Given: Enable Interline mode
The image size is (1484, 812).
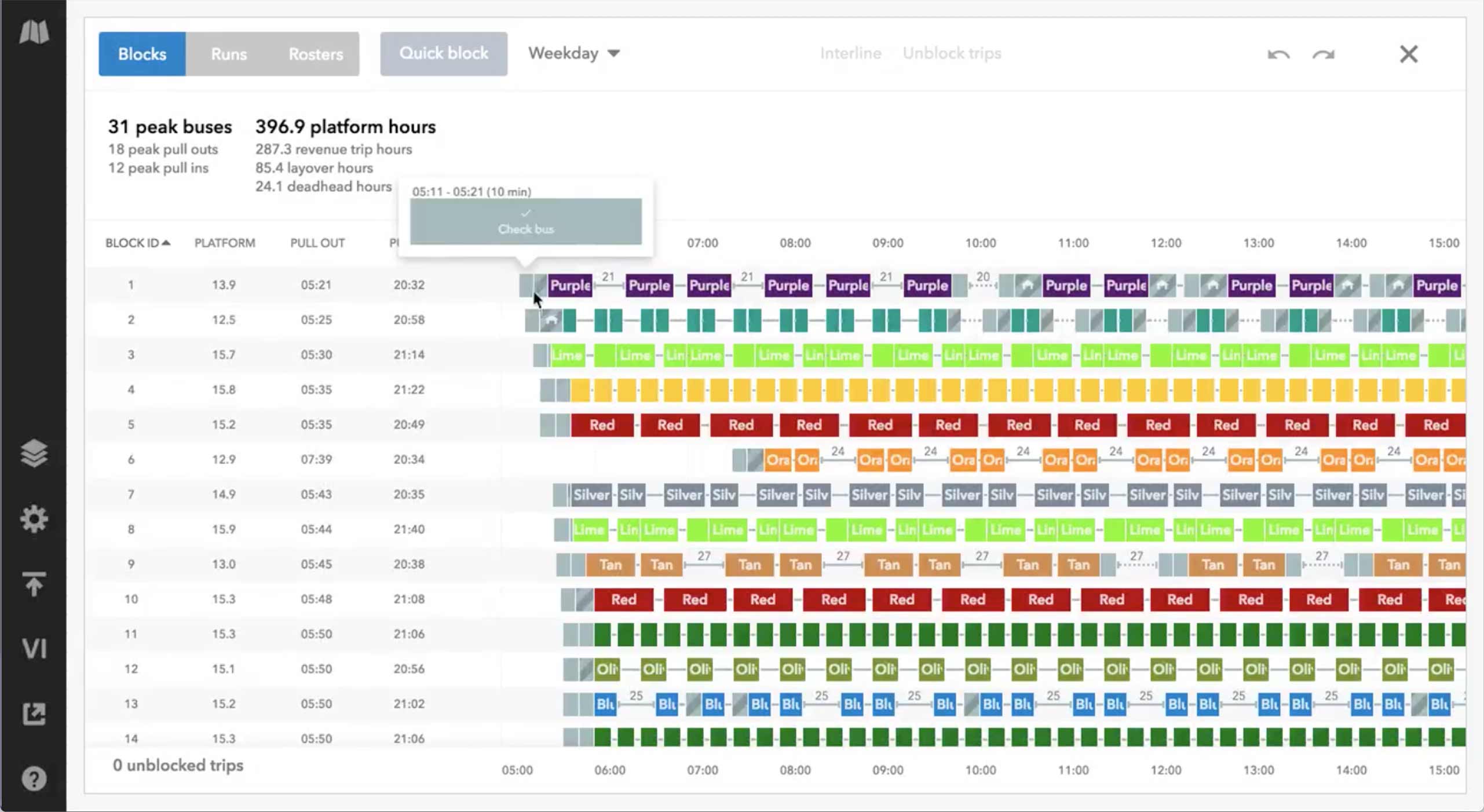Looking at the screenshot, I should (851, 53).
